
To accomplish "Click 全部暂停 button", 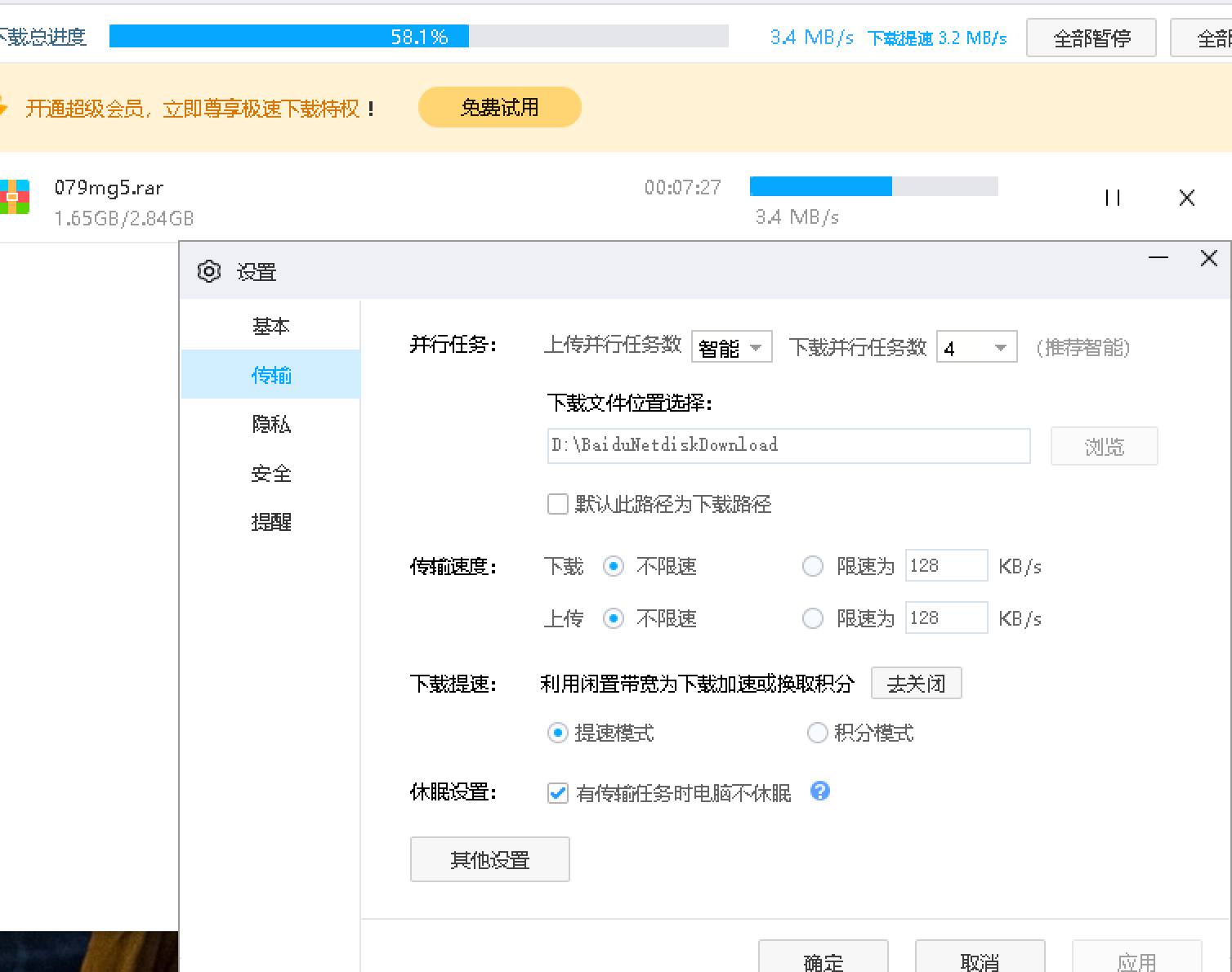I will (x=1091, y=38).
